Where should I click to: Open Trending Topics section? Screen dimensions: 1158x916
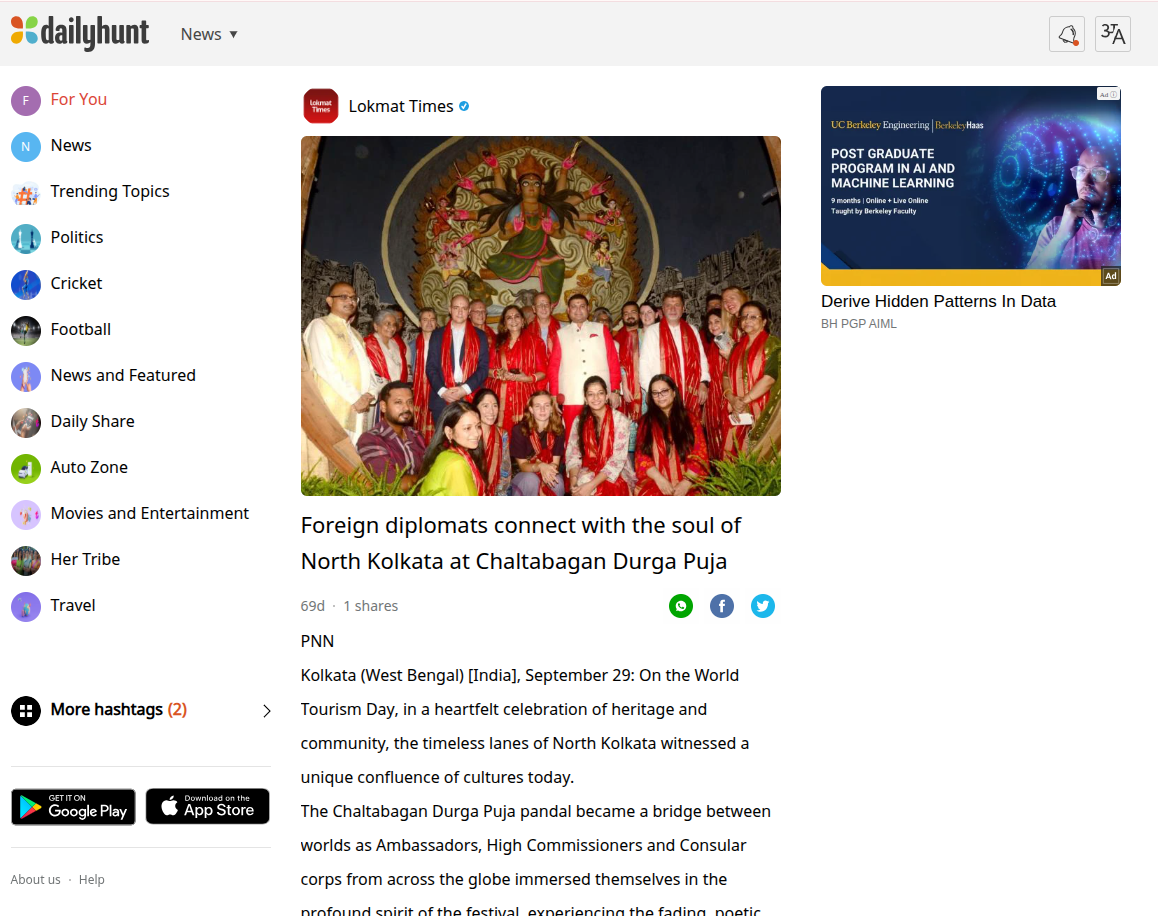(x=110, y=192)
